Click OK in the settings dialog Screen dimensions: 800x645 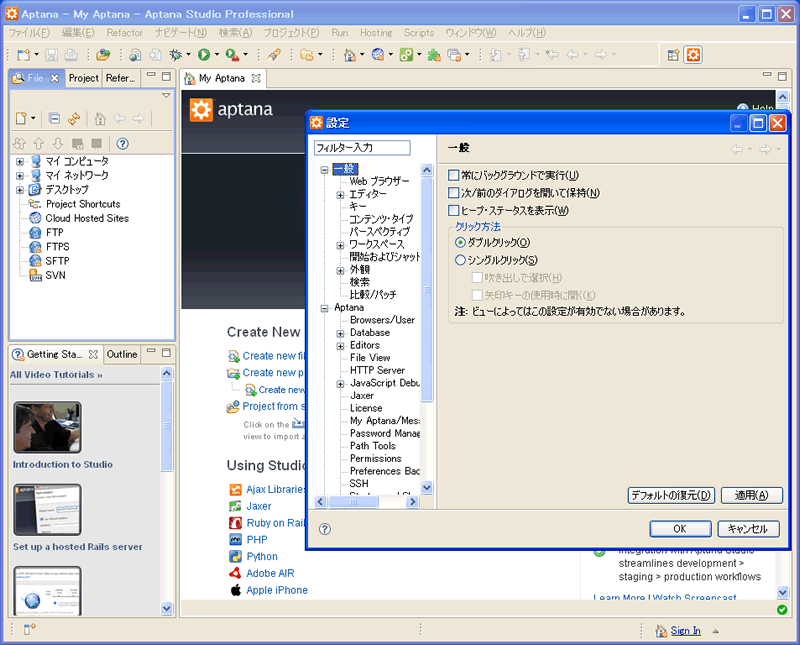tap(680, 529)
